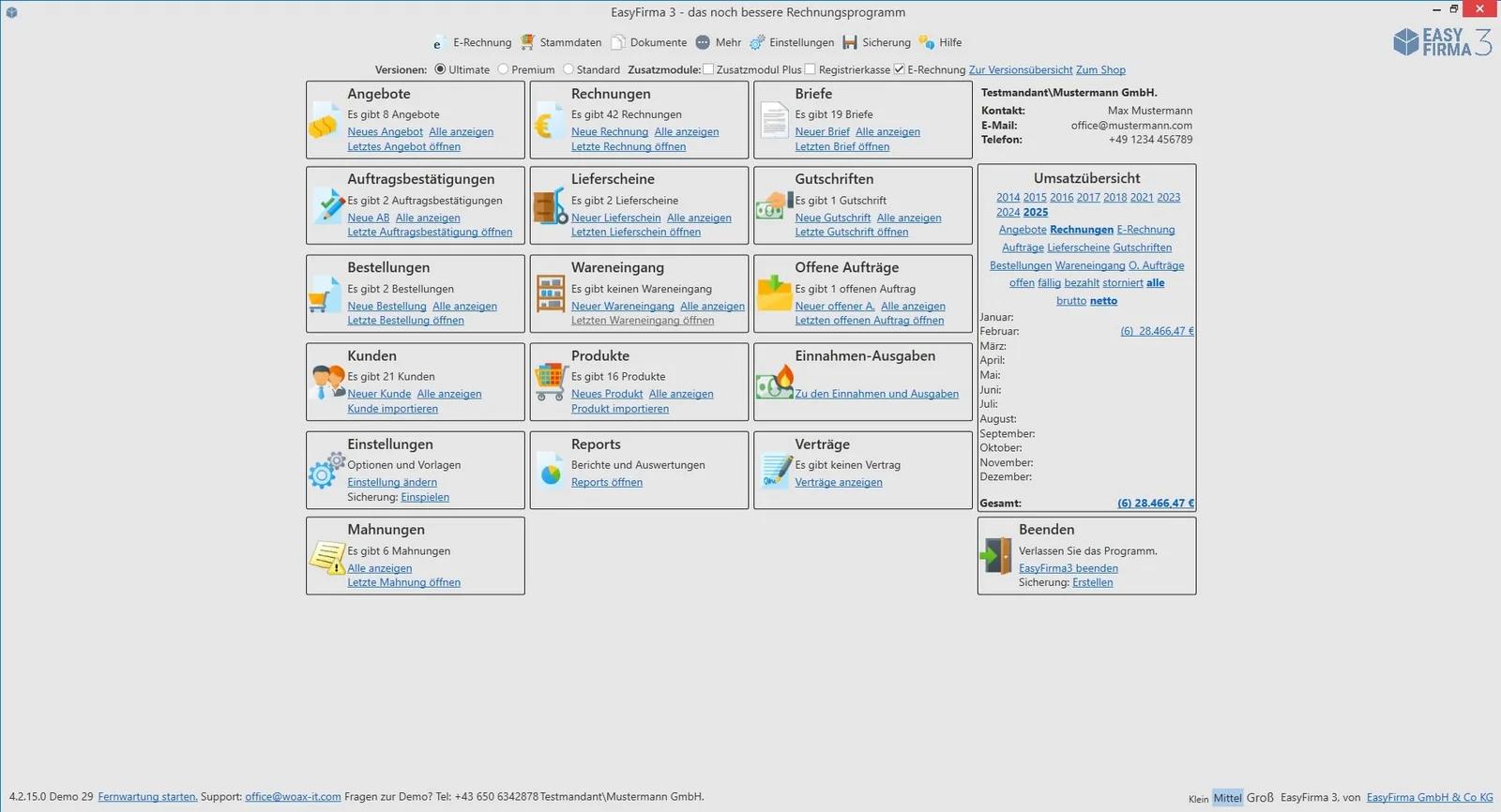Screen dimensions: 1501x812
Task: Click Zu den Einnahmen und Ausgaben link
Action: pos(877,394)
